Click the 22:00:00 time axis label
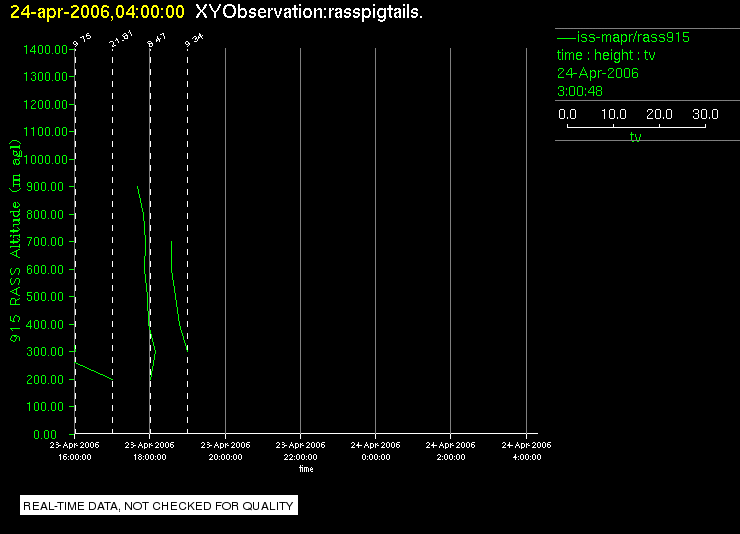740x534 pixels. coord(300,457)
